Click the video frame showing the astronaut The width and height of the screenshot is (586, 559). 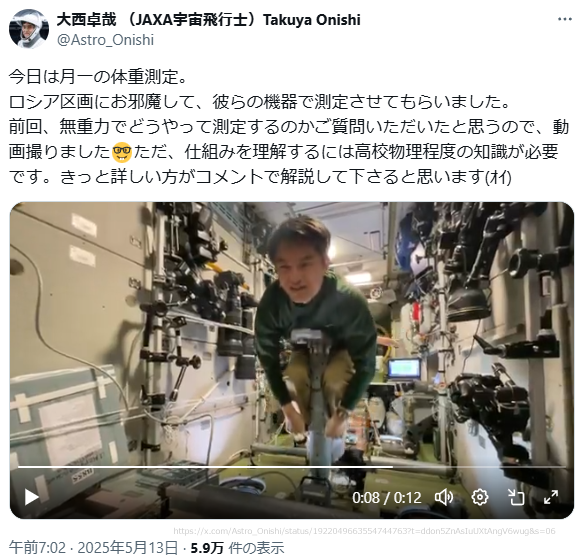pos(292,336)
